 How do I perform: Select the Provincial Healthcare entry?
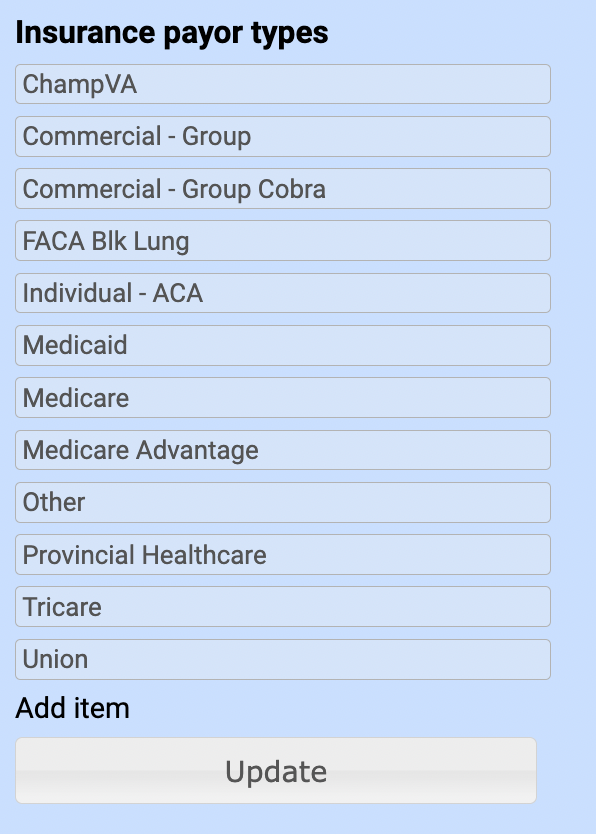[283, 554]
